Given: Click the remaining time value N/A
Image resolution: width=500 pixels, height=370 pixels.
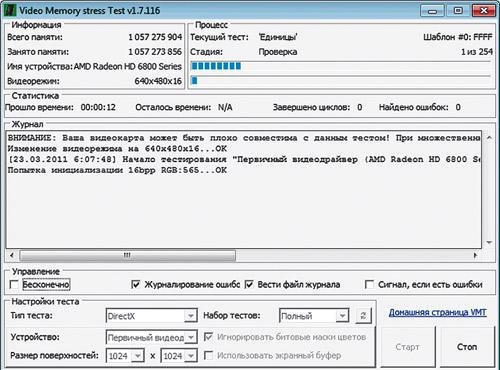Looking at the screenshot, I should pyautogui.click(x=225, y=107).
